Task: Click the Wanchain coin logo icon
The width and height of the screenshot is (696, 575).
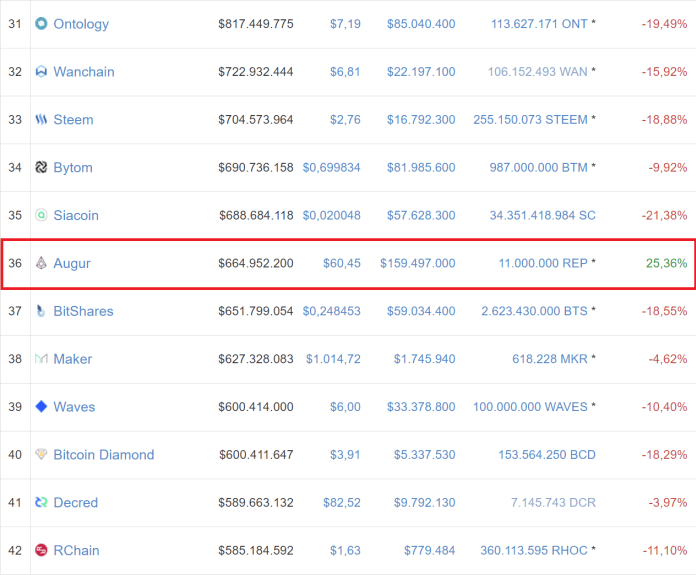Action: click(41, 71)
